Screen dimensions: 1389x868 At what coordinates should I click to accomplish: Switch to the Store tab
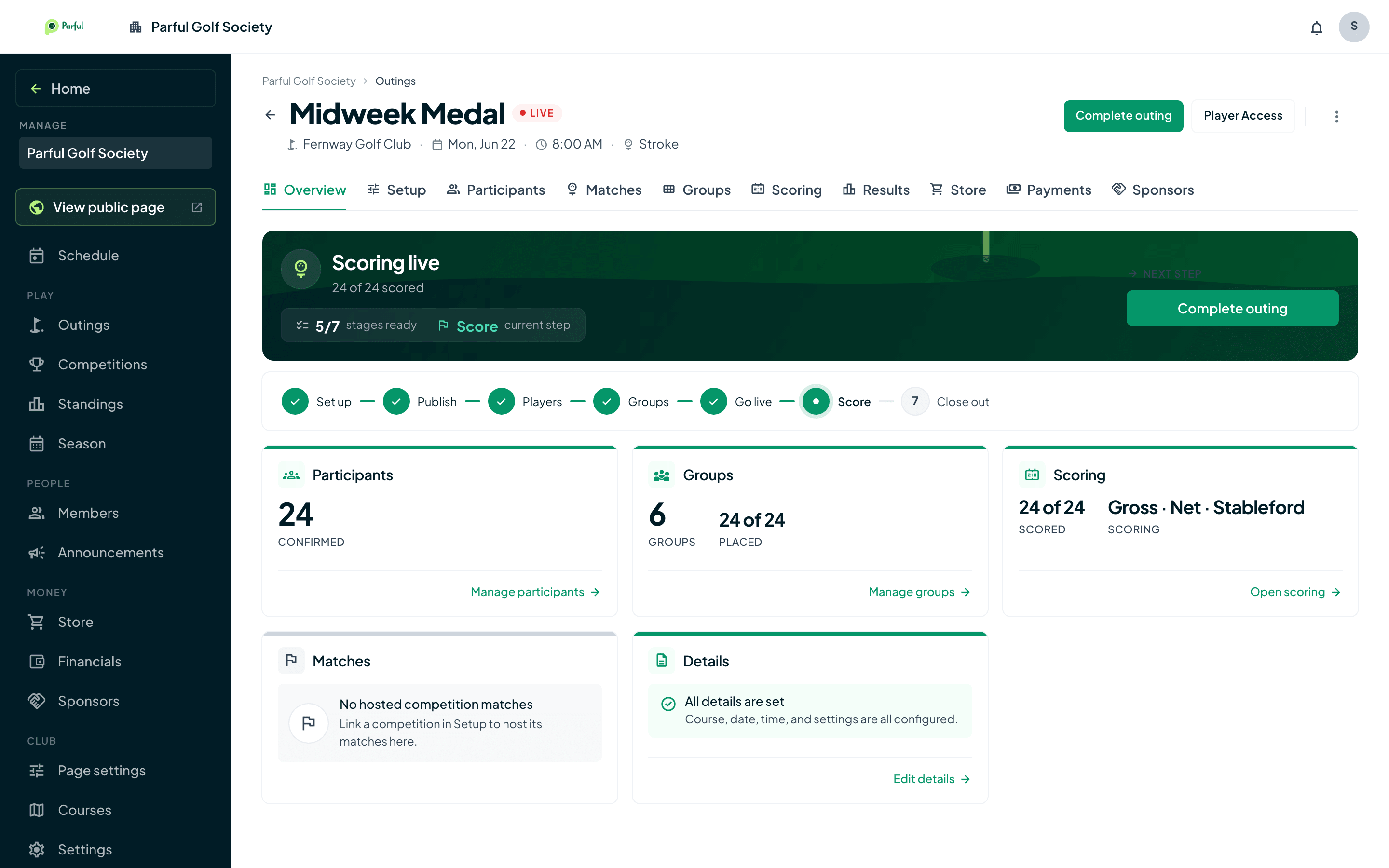pos(958,190)
